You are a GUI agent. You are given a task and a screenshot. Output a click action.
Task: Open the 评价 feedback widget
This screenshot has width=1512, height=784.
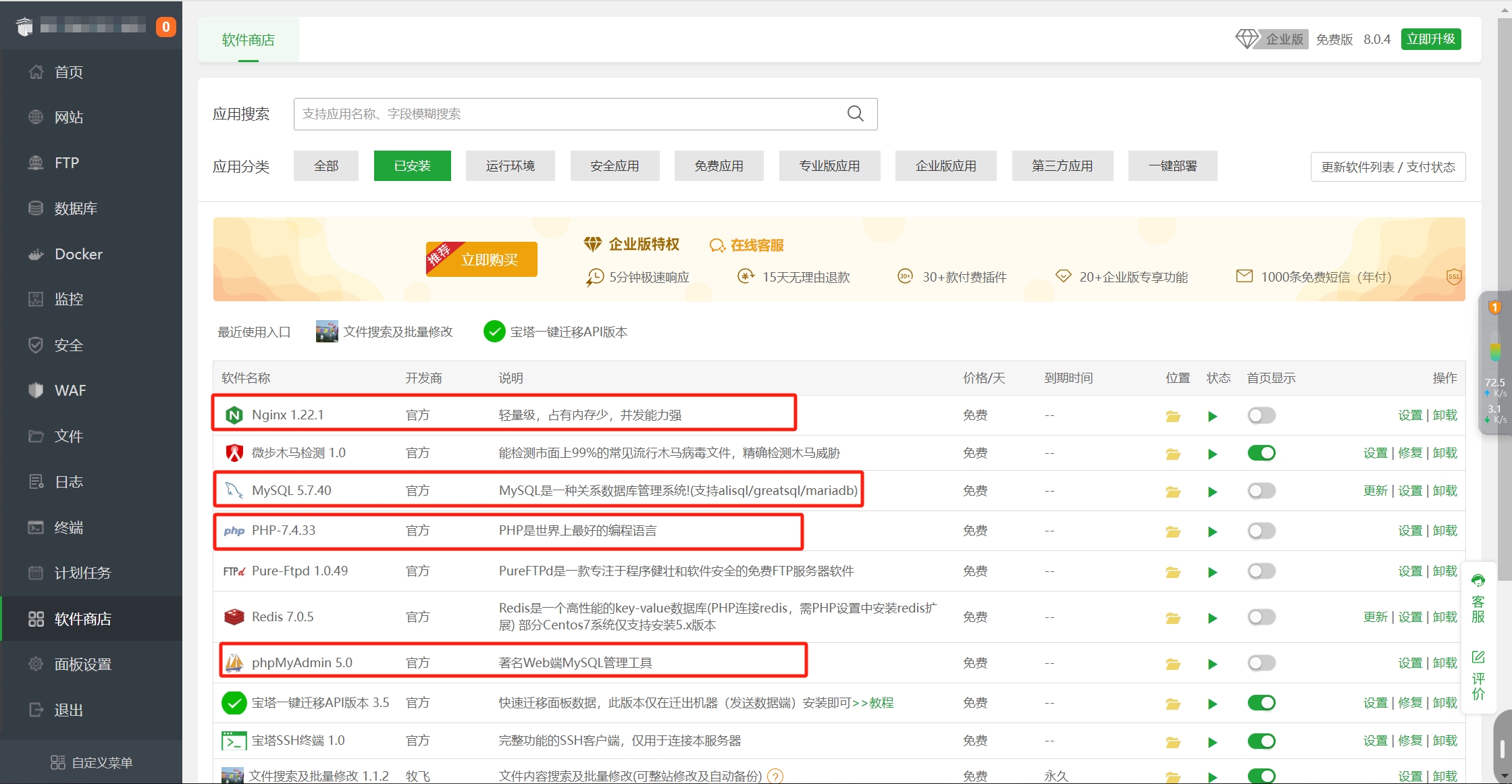pos(1478,675)
